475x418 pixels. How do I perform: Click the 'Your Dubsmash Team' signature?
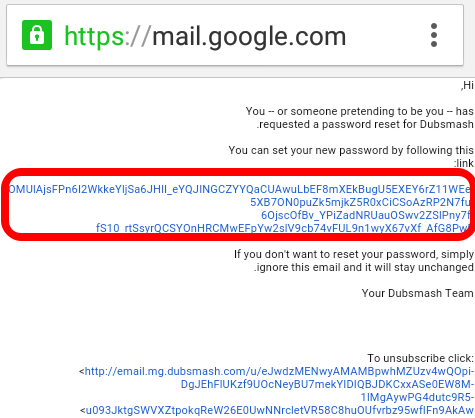click(417, 293)
